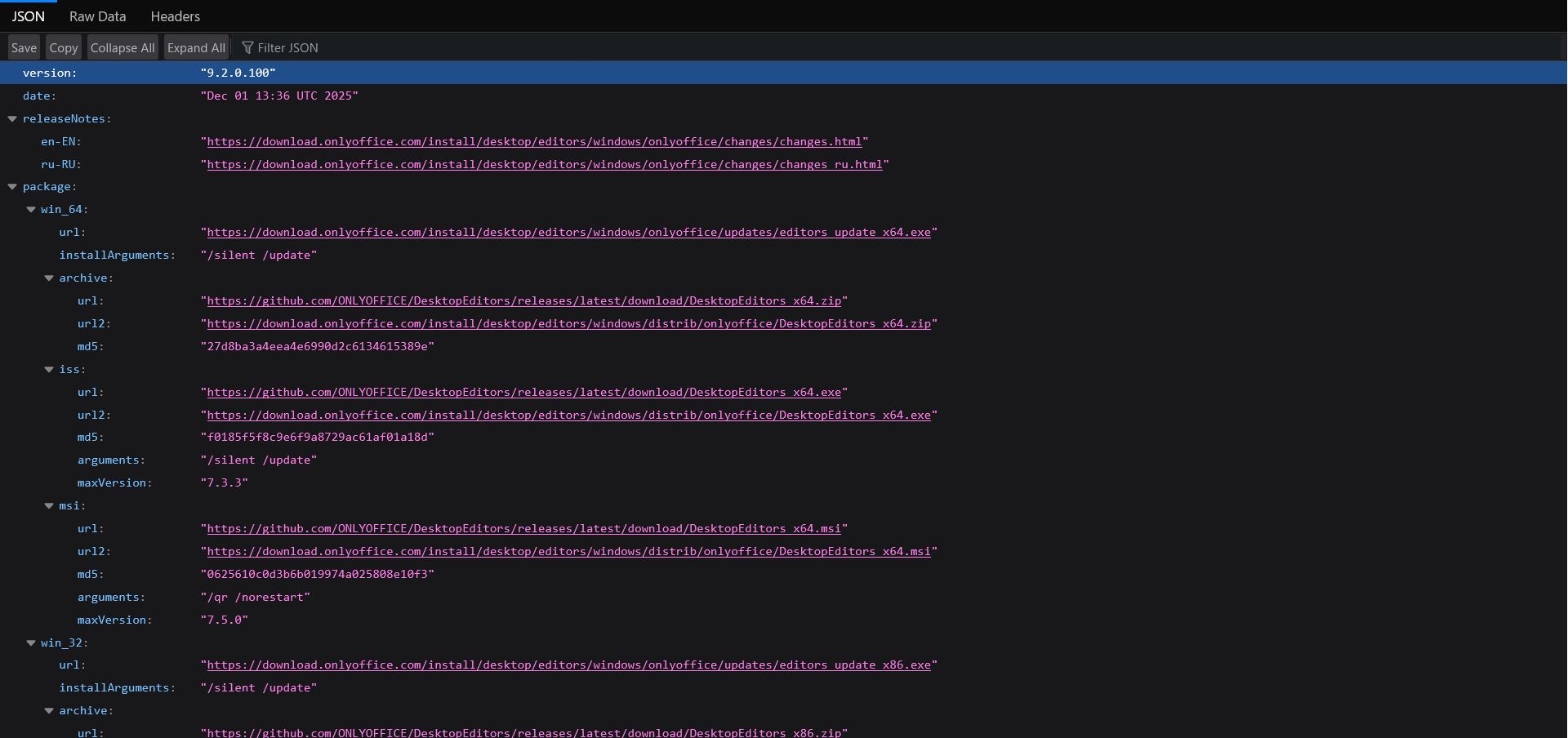1568x738 pixels.
Task: Collapse the win_64 node arrow
Action: [x=31, y=210]
